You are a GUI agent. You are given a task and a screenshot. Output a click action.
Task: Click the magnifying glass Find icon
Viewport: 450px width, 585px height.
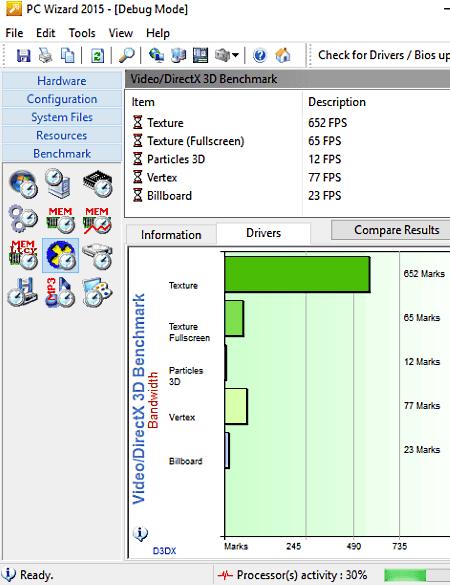pos(126,56)
